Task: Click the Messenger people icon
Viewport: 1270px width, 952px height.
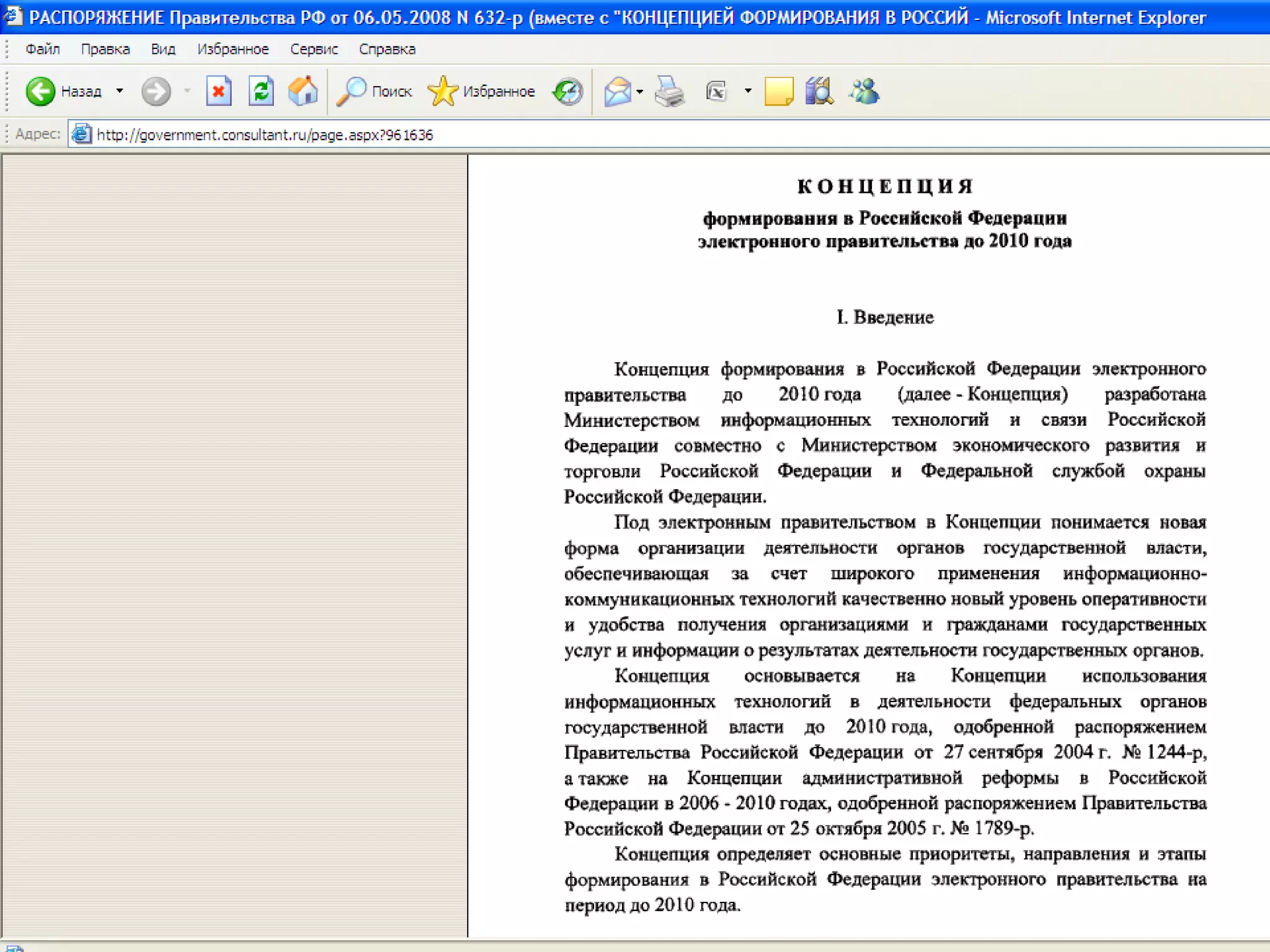Action: click(x=864, y=92)
